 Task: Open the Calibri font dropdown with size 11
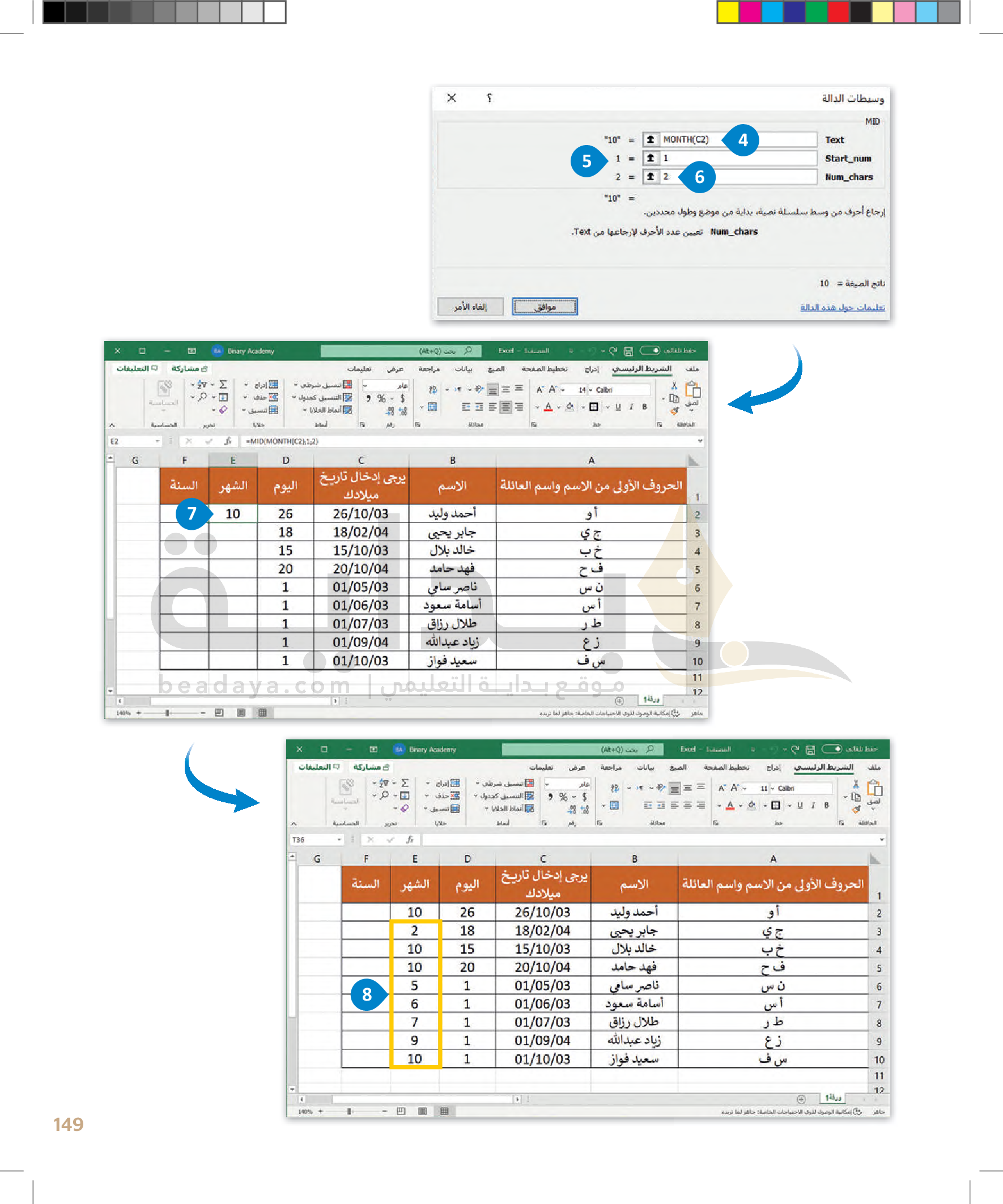(772, 788)
